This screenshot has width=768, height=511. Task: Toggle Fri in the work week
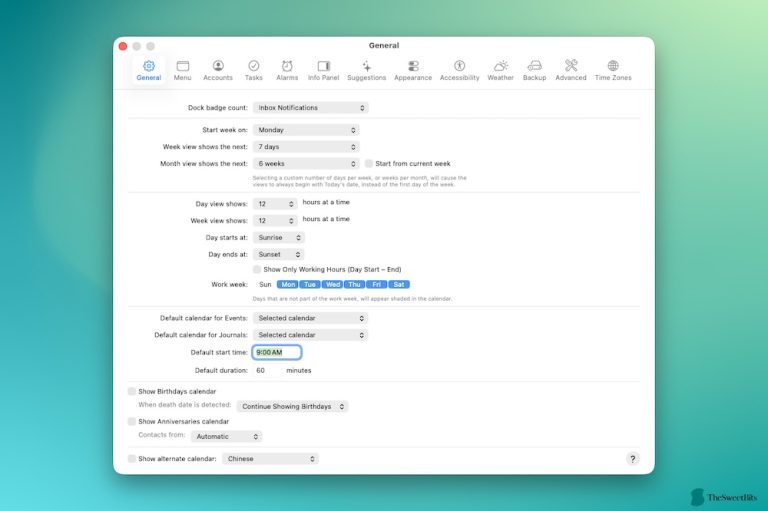(376, 284)
